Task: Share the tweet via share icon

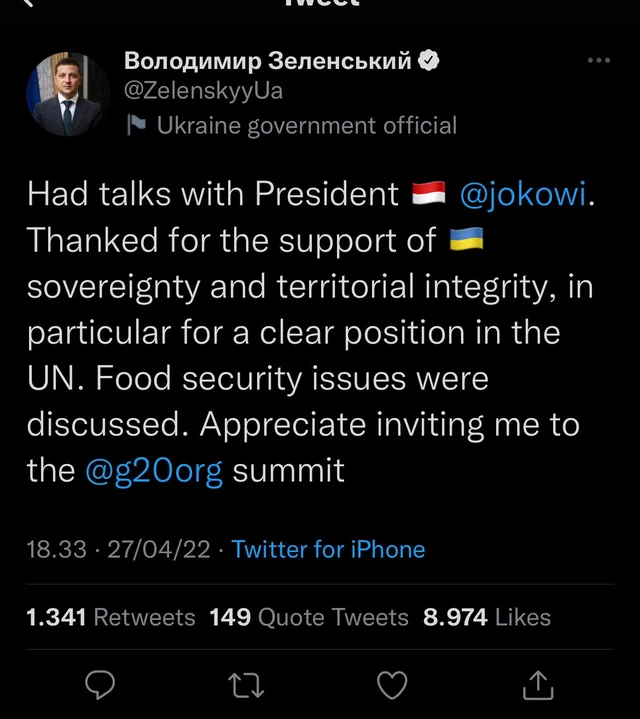Action: 538,684
